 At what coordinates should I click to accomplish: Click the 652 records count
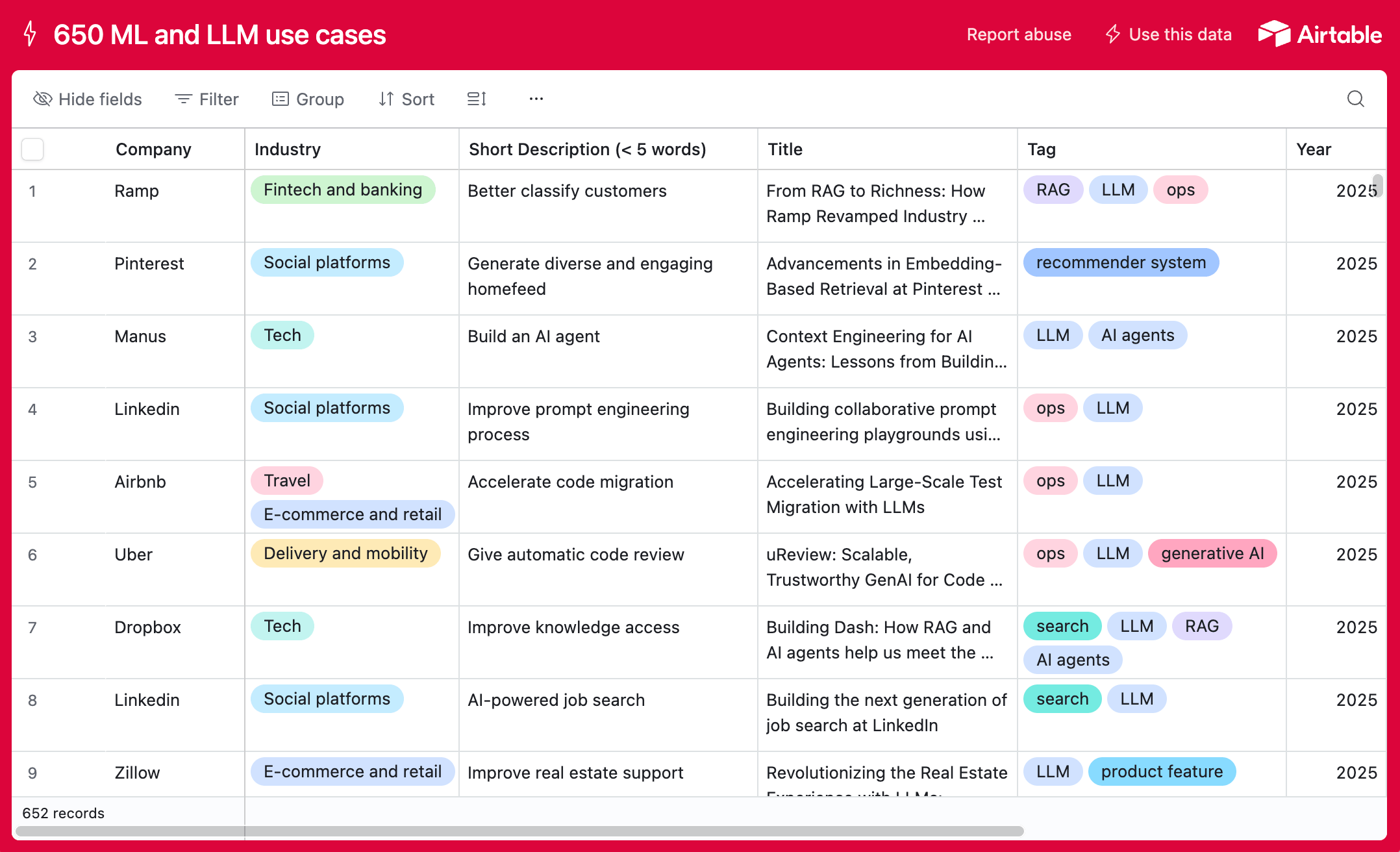[63, 813]
